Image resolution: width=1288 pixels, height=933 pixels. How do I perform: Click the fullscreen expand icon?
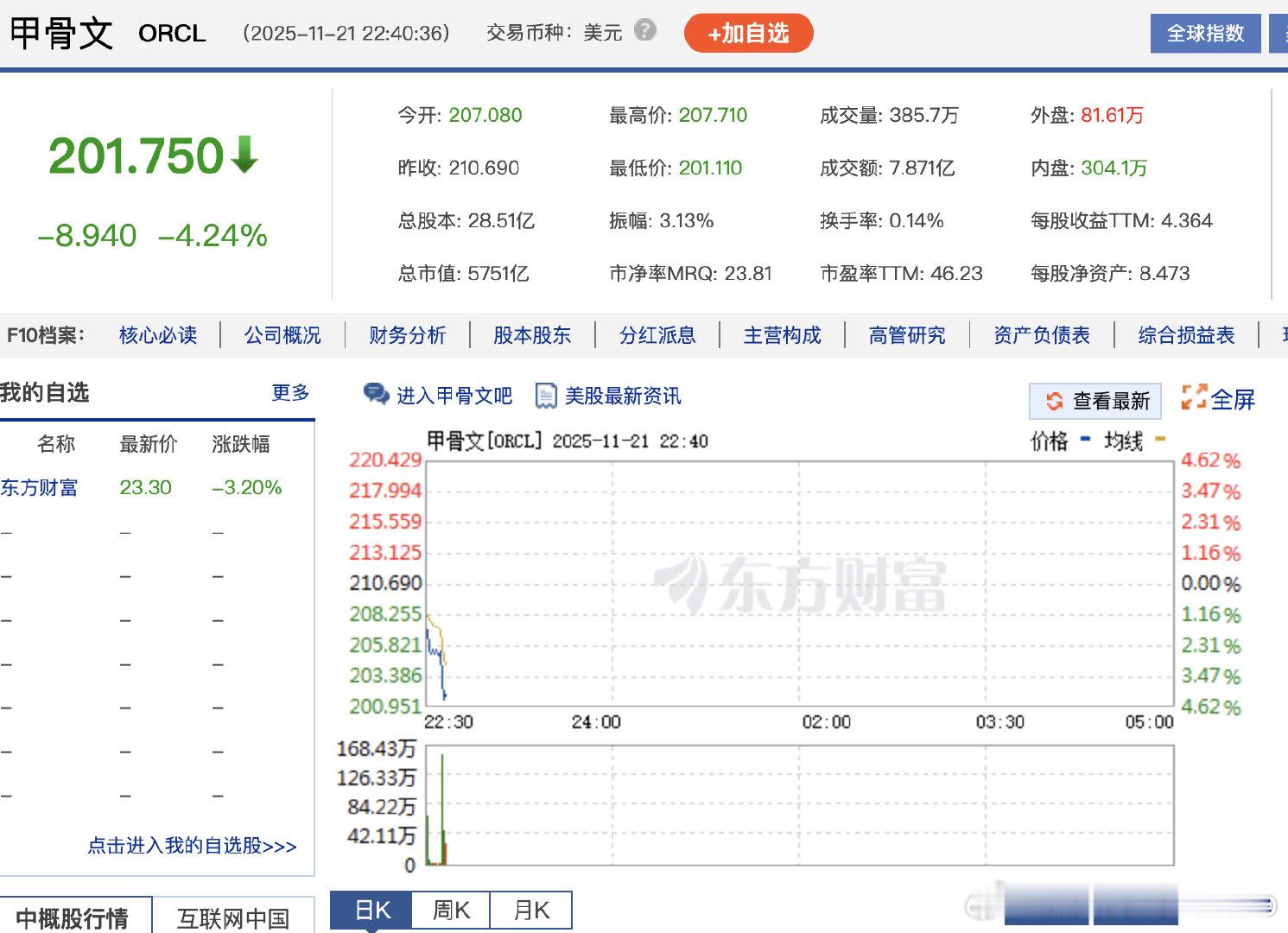tap(1194, 397)
